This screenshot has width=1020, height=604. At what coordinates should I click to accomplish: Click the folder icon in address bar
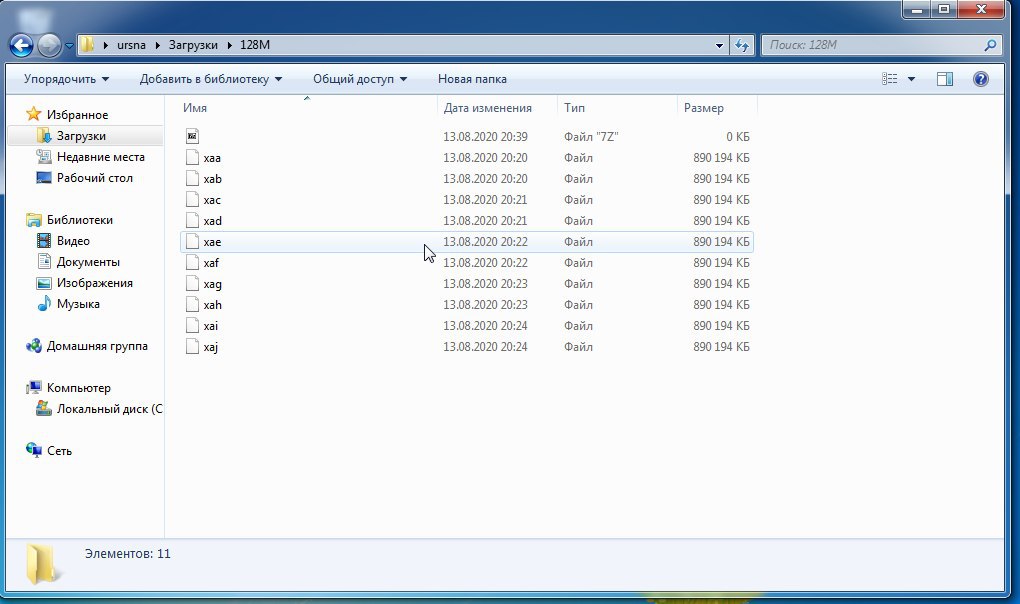(87, 45)
